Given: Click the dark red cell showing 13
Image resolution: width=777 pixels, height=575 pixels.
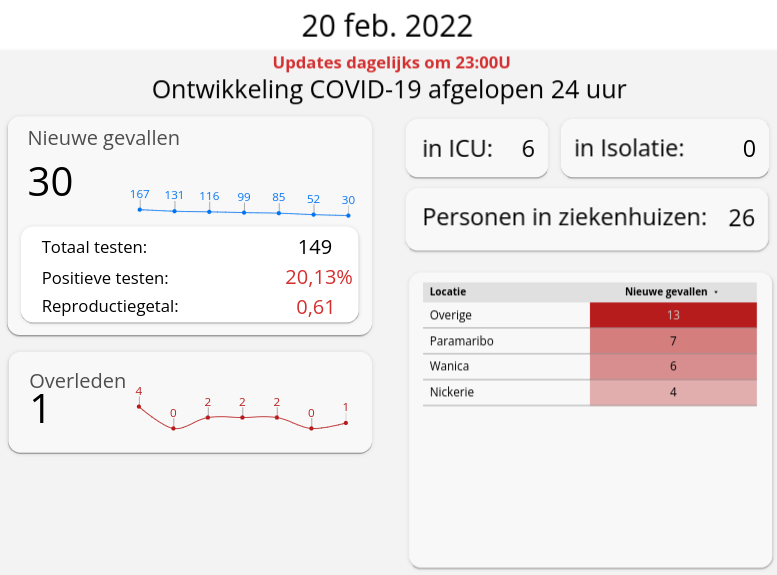Looking at the screenshot, I should click(x=673, y=315).
